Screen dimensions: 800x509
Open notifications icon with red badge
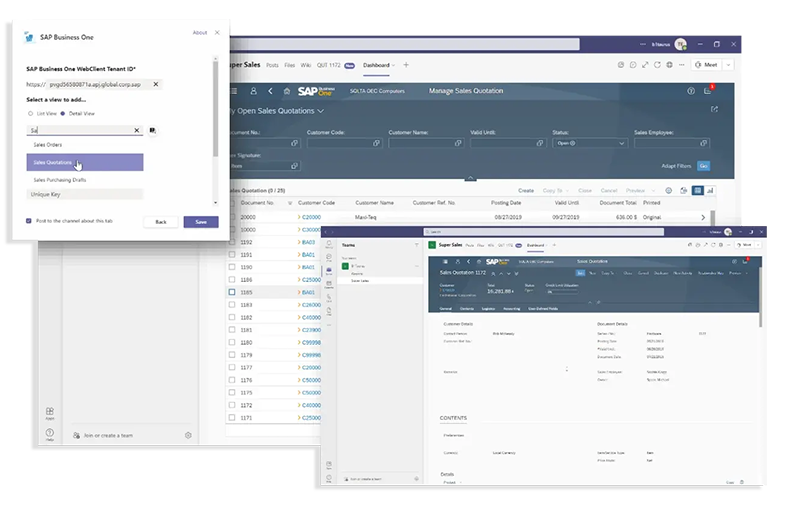(711, 91)
